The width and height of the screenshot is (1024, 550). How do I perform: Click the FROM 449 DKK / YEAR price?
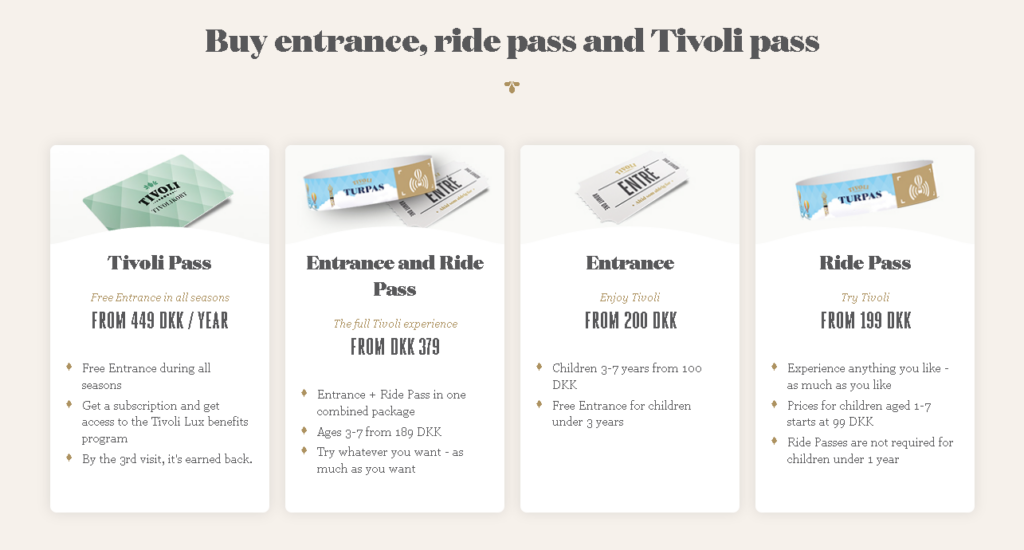coord(160,321)
